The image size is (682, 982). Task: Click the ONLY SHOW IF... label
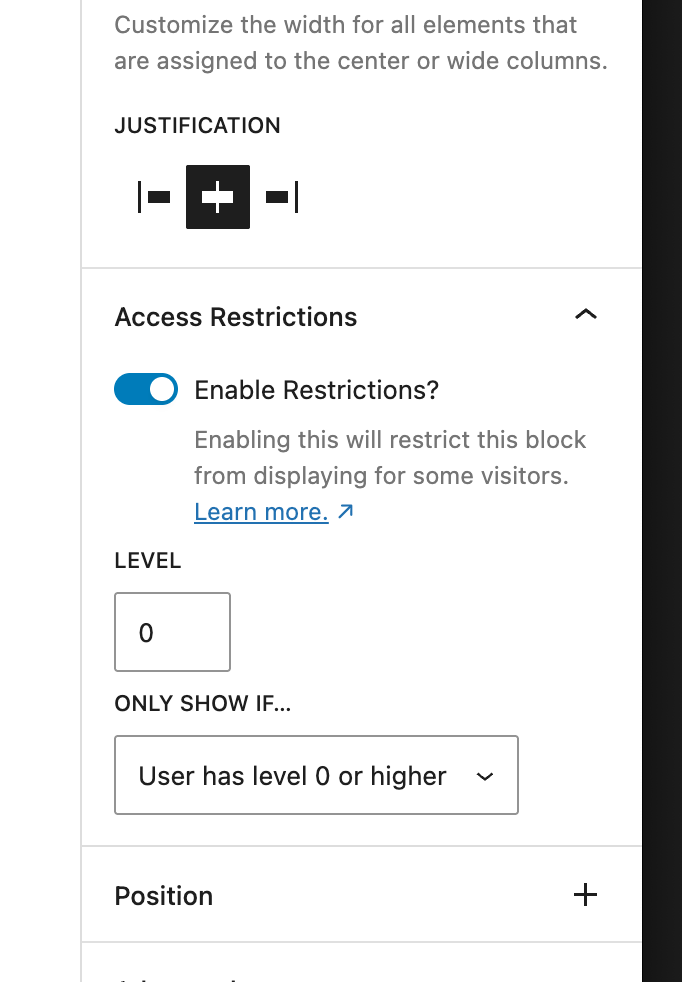(202, 703)
